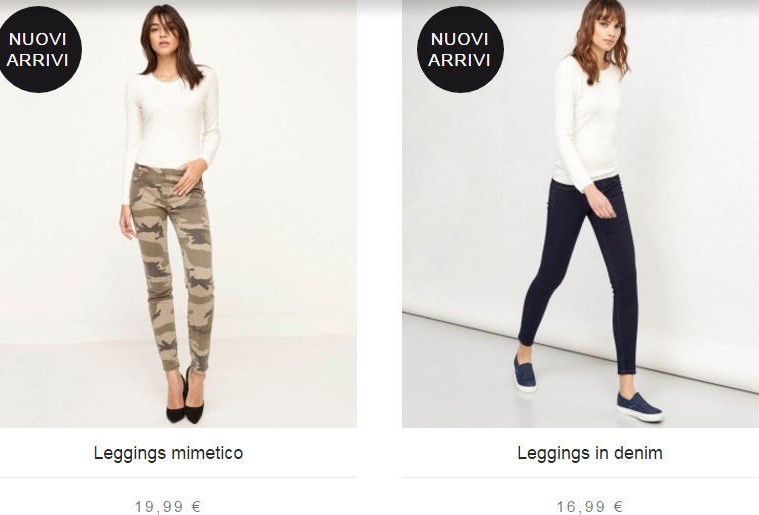Click the 19,99 € price
Viewport: 759px width, 515px height.
tap(168, 506)
